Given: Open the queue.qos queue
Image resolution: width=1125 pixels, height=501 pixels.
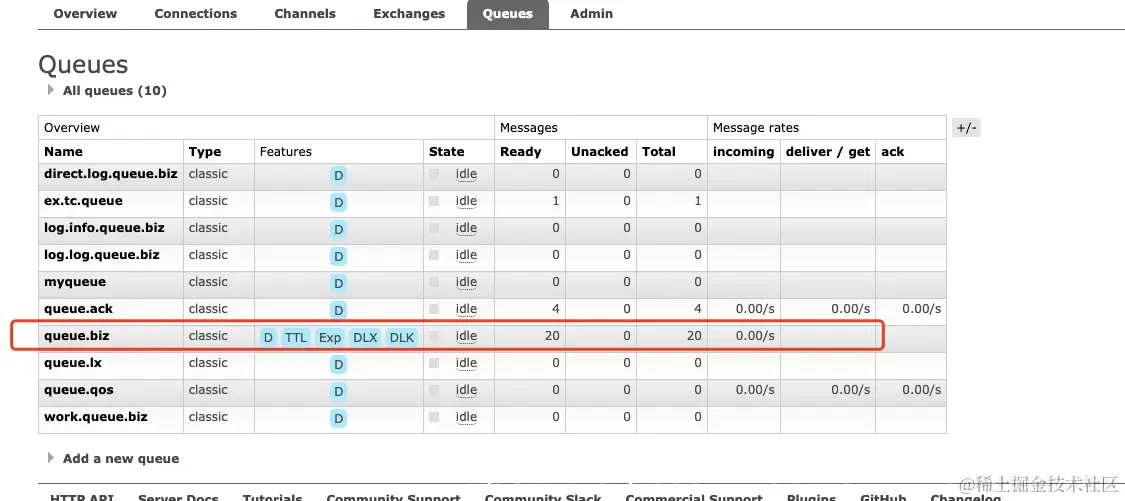Looking at the screenshot, I should [x=78, y=390].
